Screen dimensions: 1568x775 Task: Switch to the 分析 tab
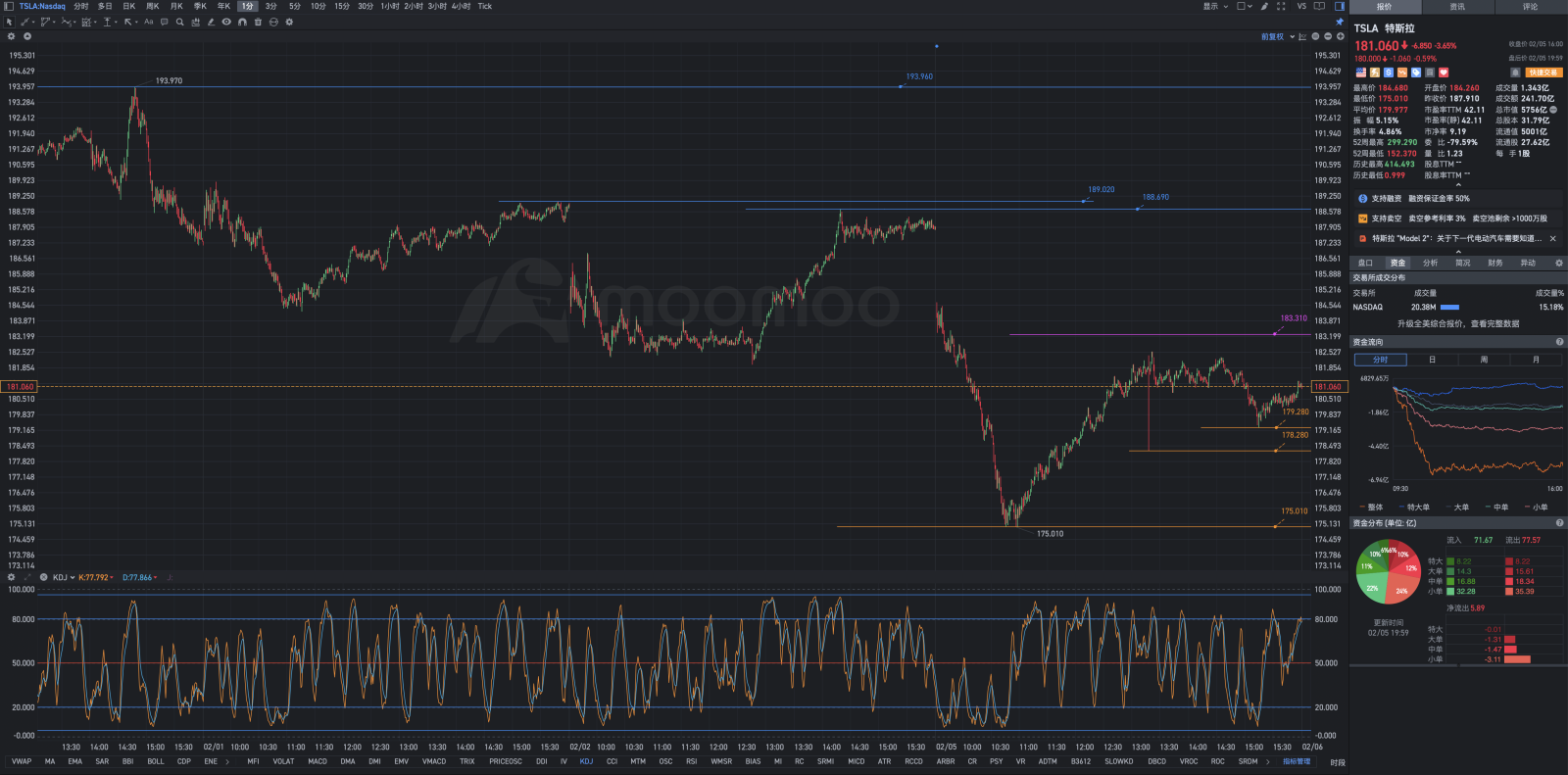coord(1430,263)
